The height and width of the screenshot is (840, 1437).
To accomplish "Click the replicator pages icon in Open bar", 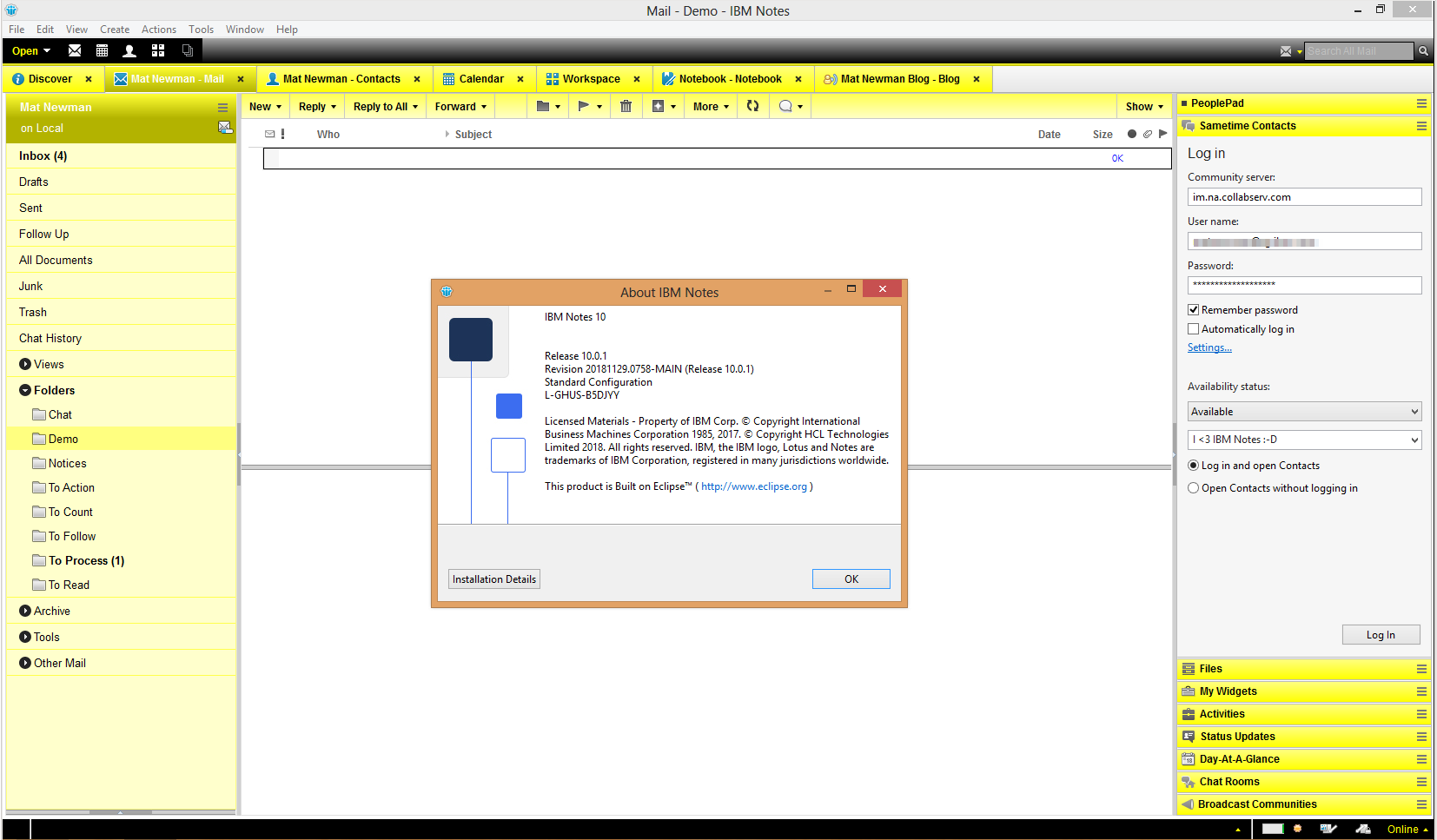I will (x=187, y=50).
